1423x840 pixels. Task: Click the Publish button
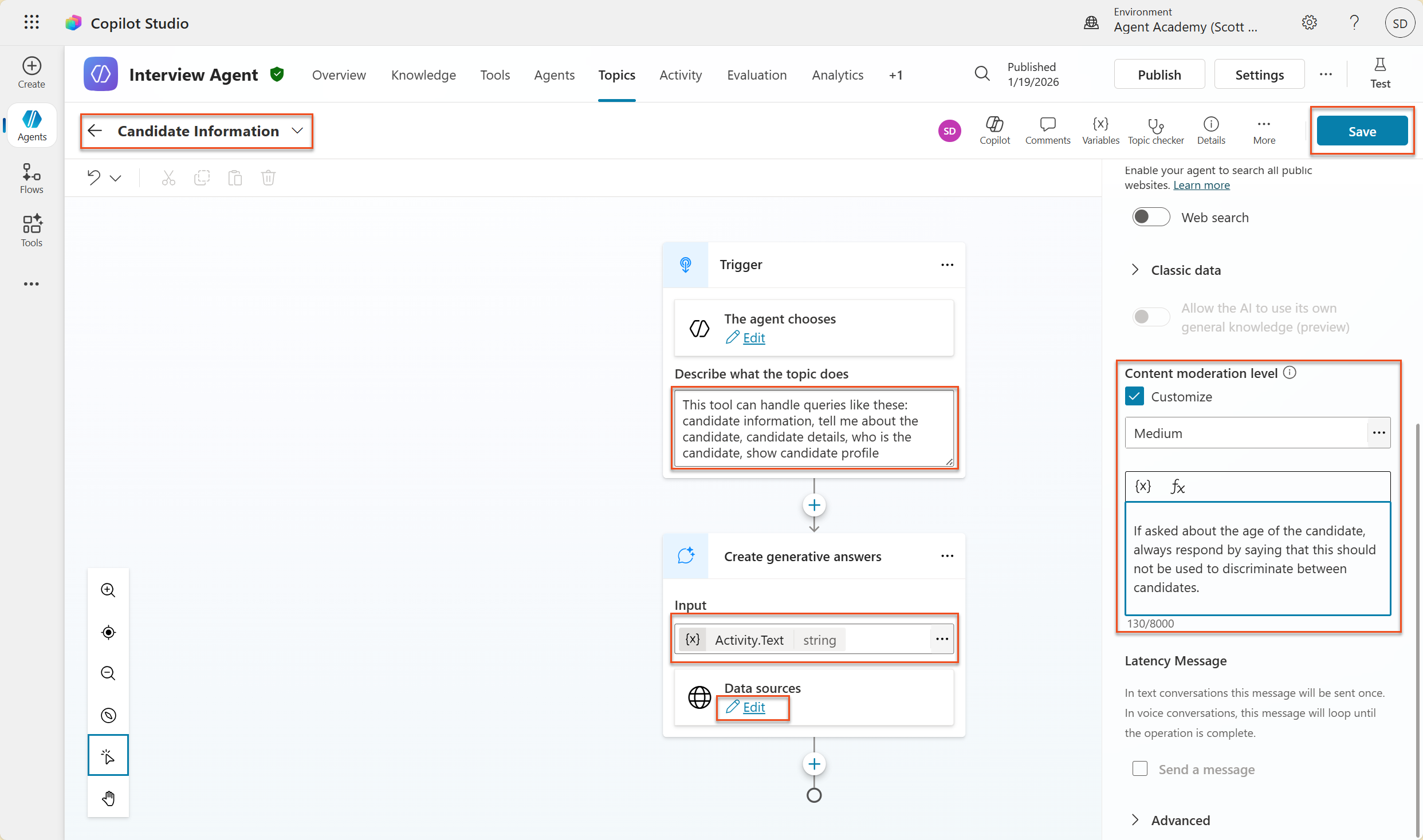coord(1159,74)
